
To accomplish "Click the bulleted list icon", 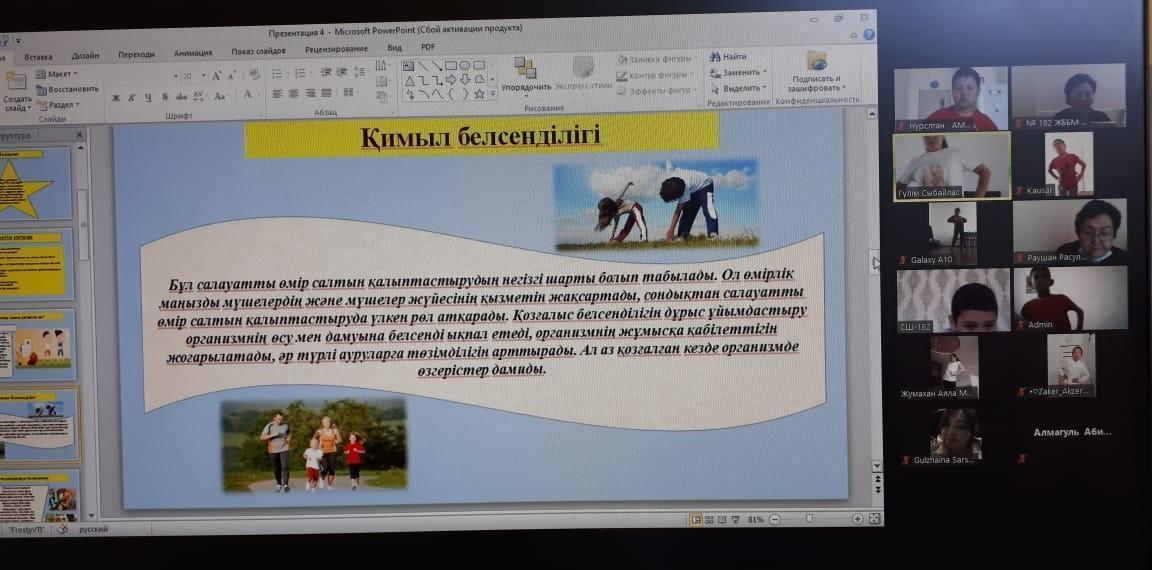I will pyautogui.click(x=277, y=74).
